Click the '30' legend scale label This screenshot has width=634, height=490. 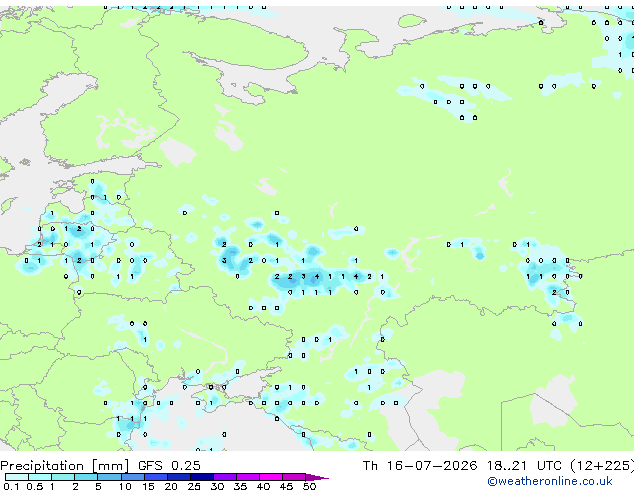click(217, 486)
